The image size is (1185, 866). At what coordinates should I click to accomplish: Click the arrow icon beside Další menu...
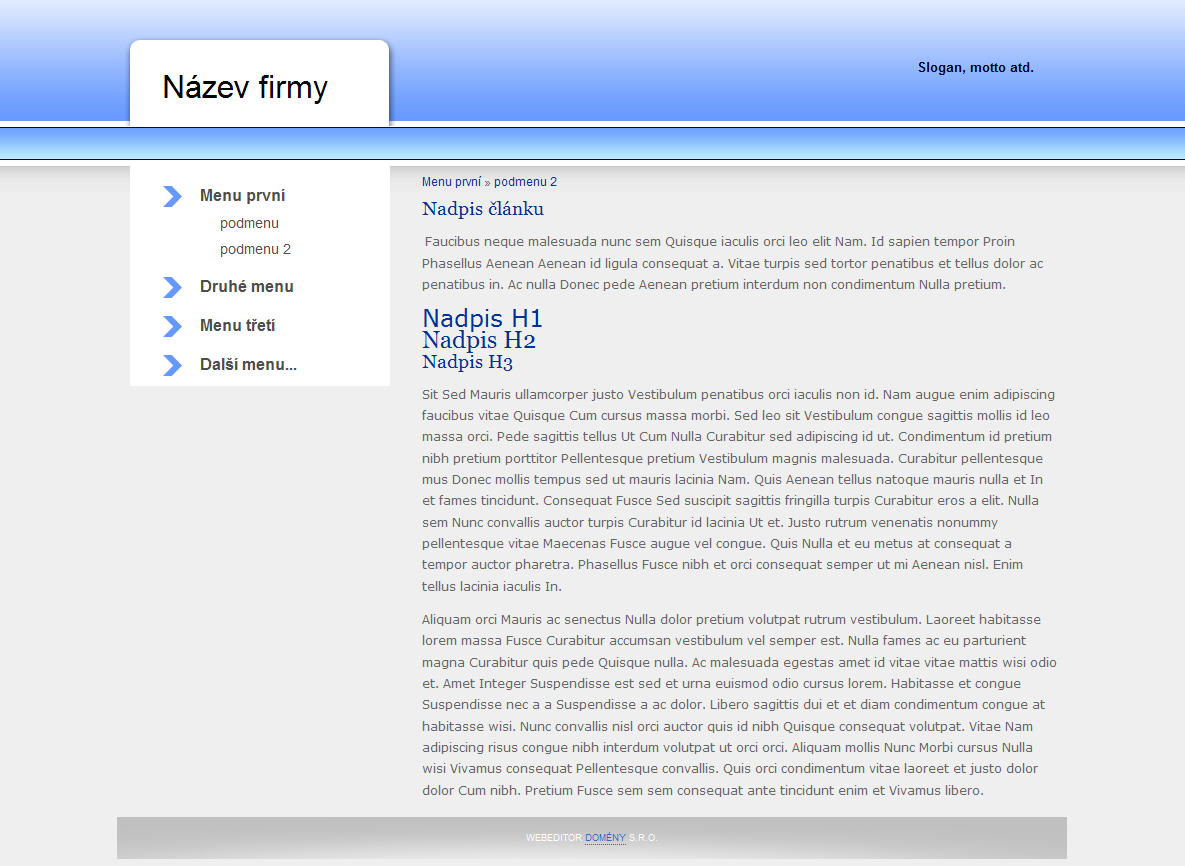point(172,366)
